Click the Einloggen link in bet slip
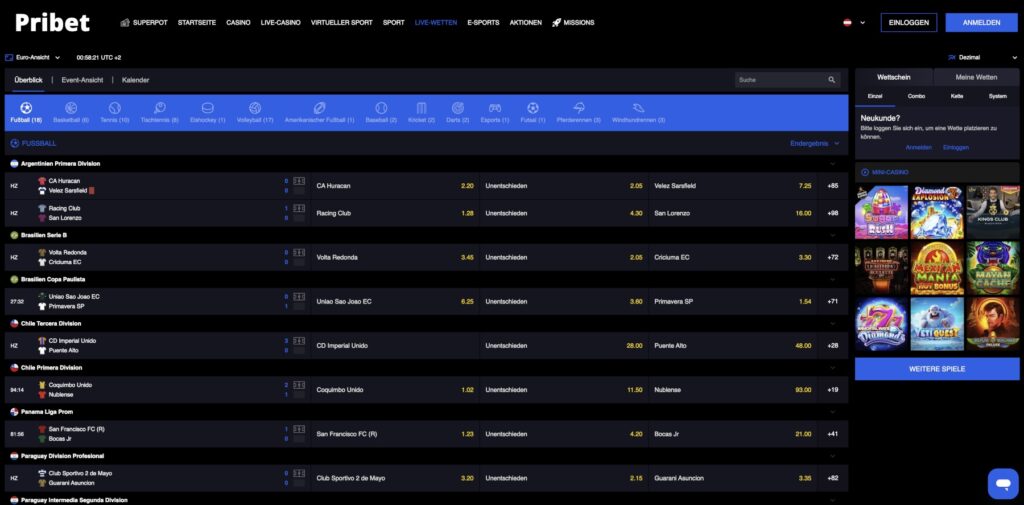The image size is (1024, 505). coord(955,148)
